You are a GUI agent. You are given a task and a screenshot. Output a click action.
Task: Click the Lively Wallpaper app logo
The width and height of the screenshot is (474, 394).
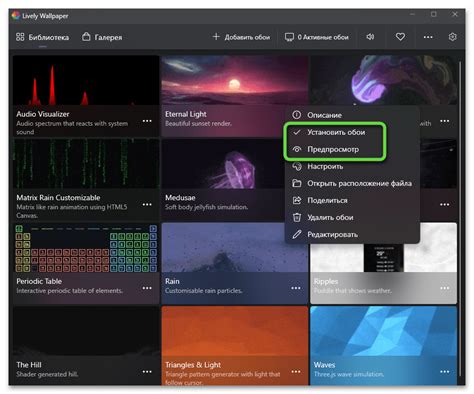[x=15, y=16]
